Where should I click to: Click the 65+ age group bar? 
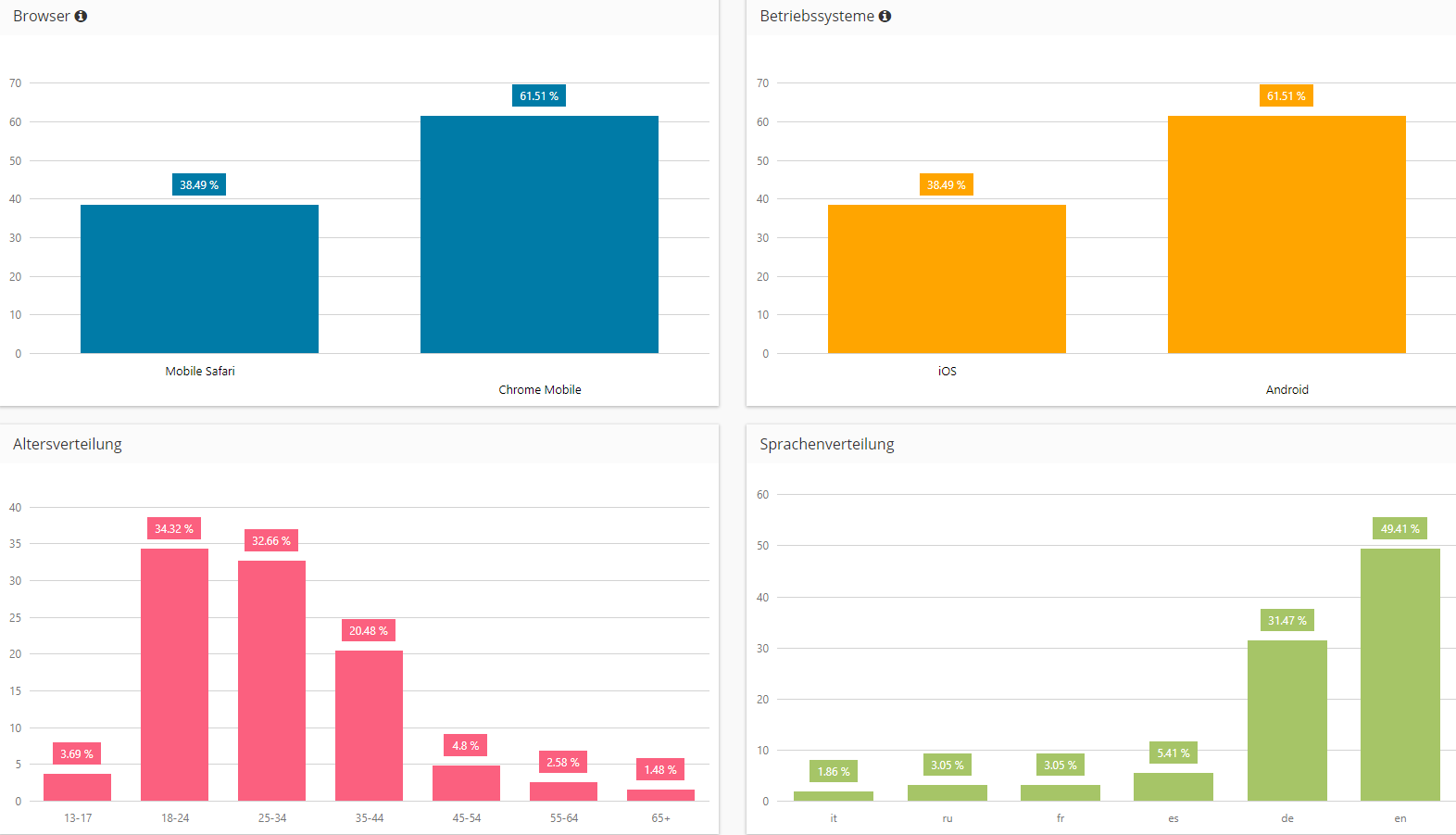tap(660, 795)
